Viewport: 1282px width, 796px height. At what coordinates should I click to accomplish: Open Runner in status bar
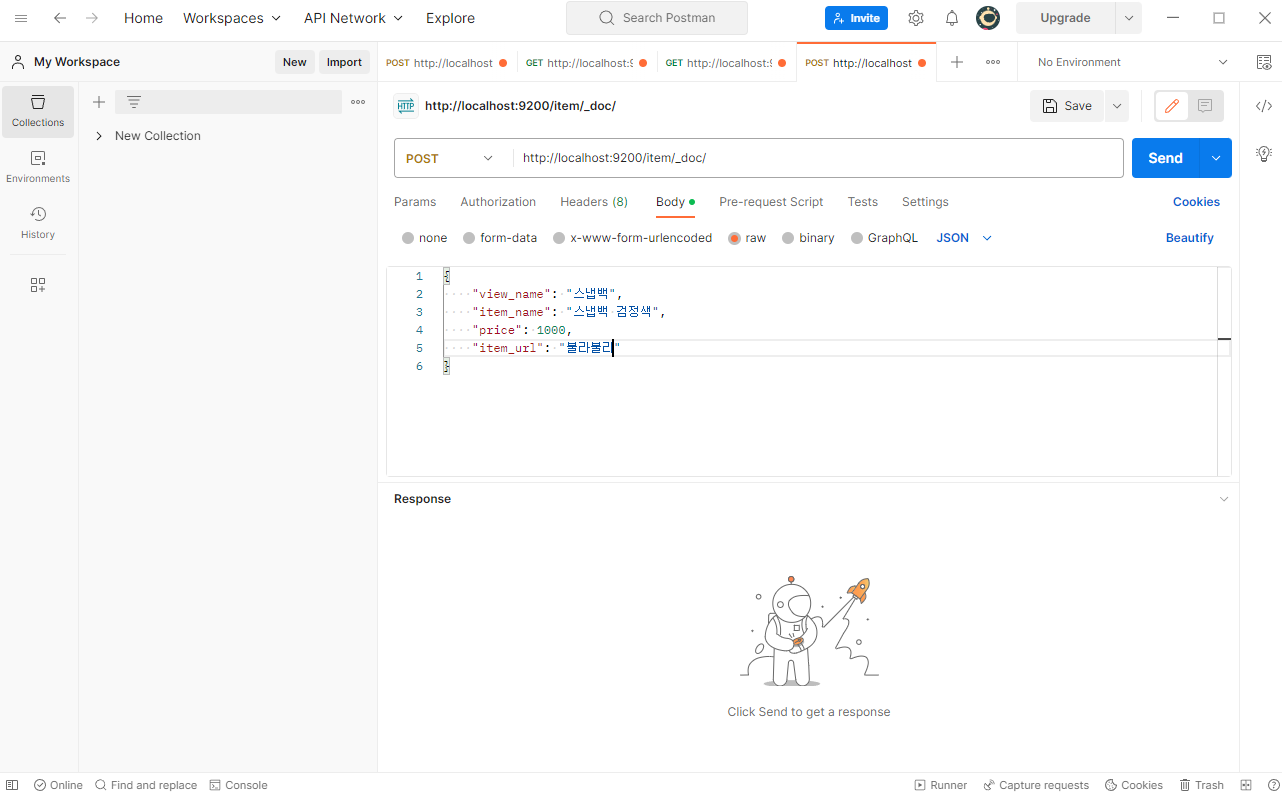(x=941, y=785)
